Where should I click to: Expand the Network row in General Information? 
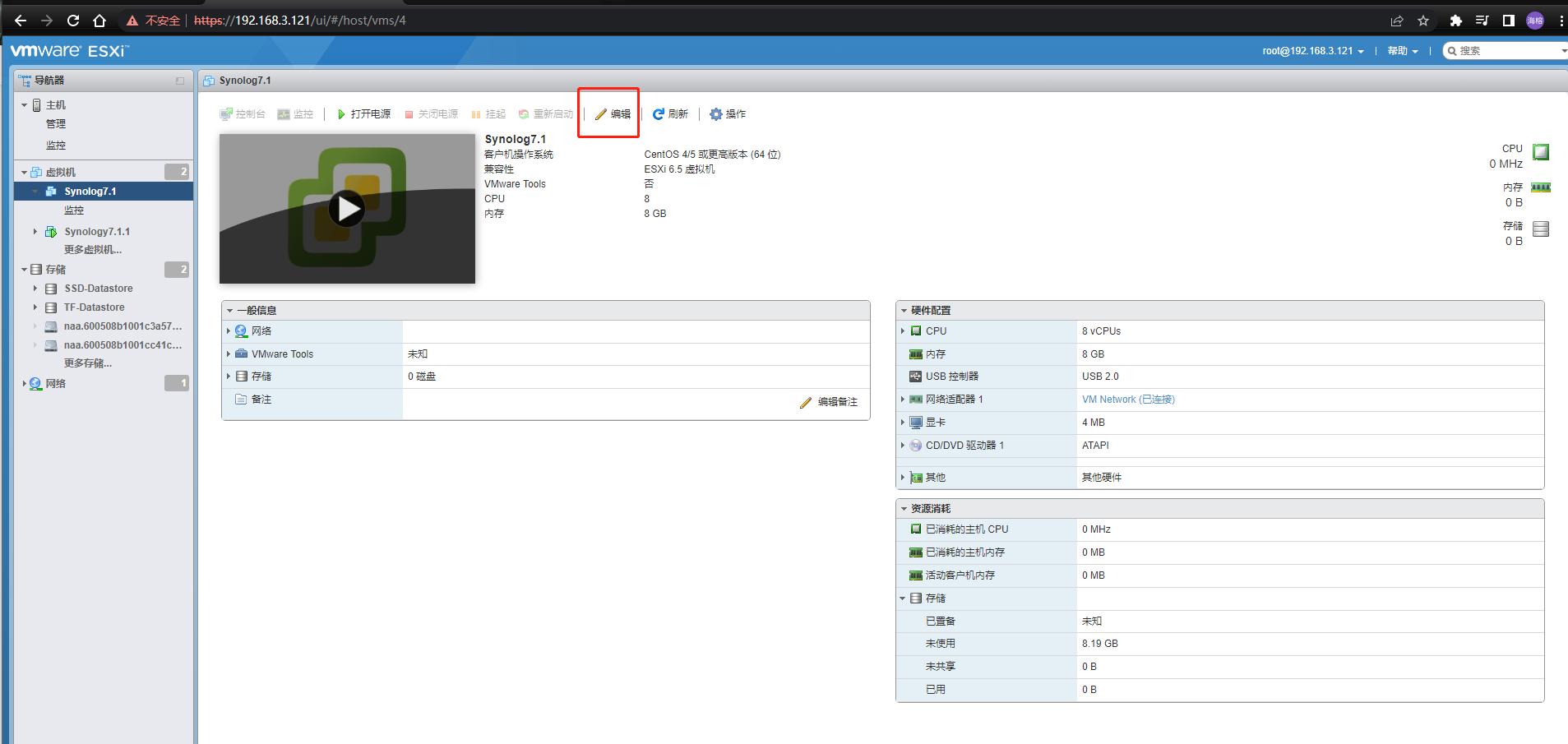pos(229,331)
